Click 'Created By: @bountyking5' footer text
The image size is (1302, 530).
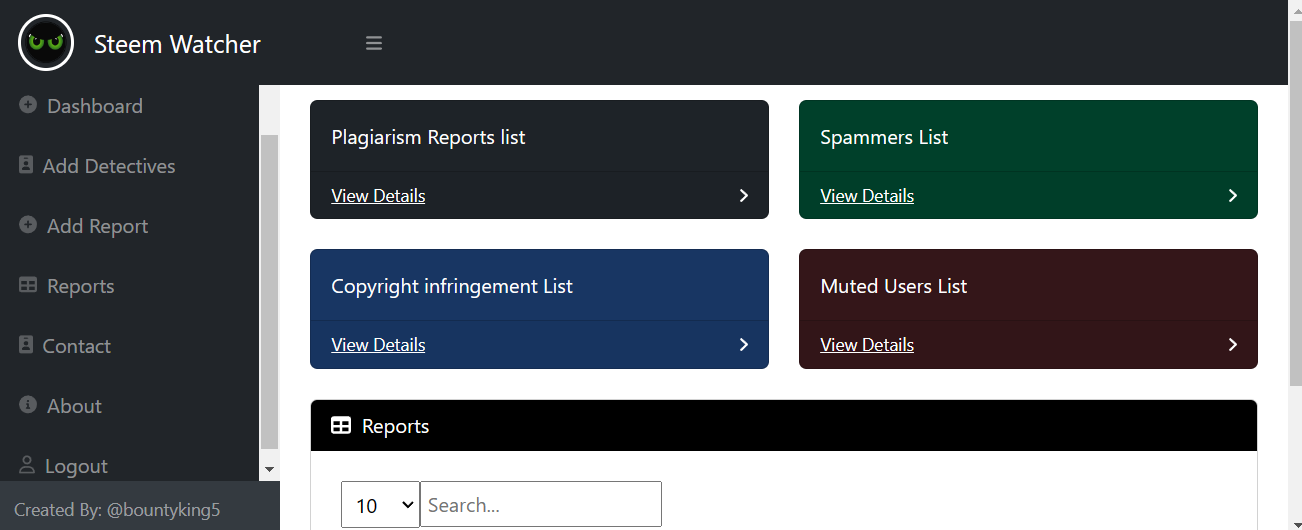[117, 510]
